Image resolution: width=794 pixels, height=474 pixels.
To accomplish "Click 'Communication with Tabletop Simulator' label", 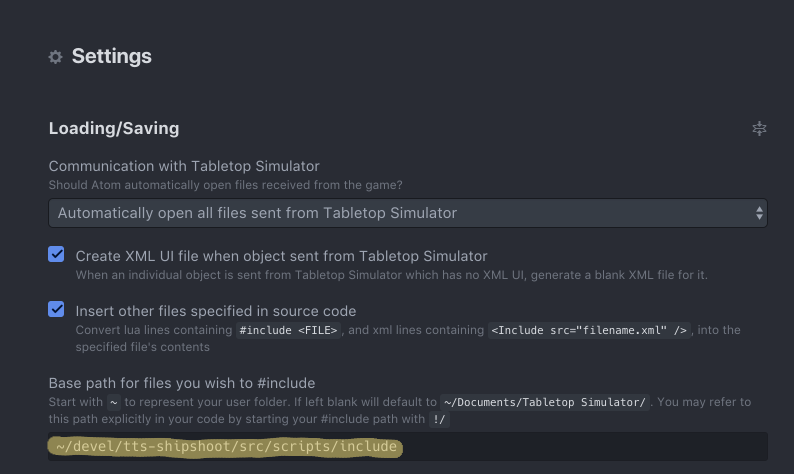I will [x=184, y=166].
